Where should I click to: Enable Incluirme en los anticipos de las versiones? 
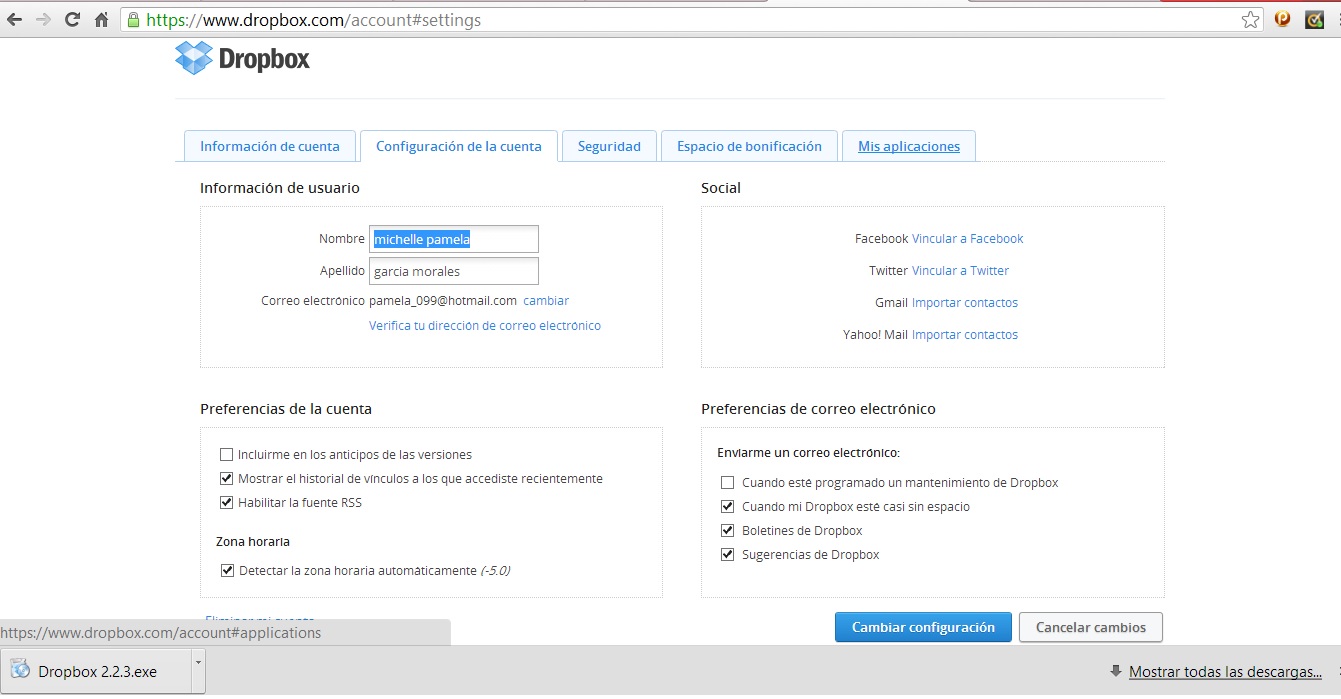(227, 454)
